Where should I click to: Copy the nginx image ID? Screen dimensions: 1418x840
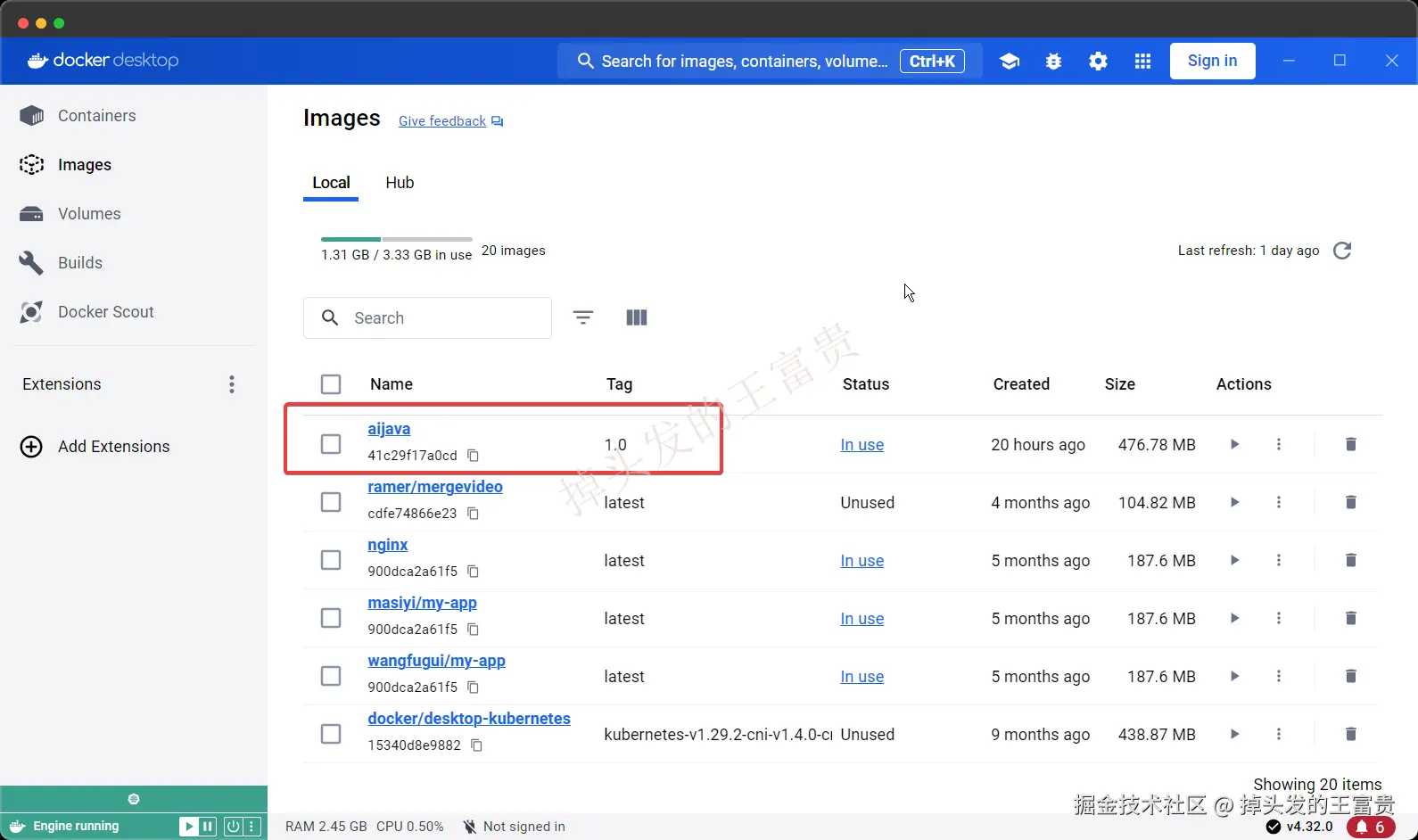tap(474, 572)
